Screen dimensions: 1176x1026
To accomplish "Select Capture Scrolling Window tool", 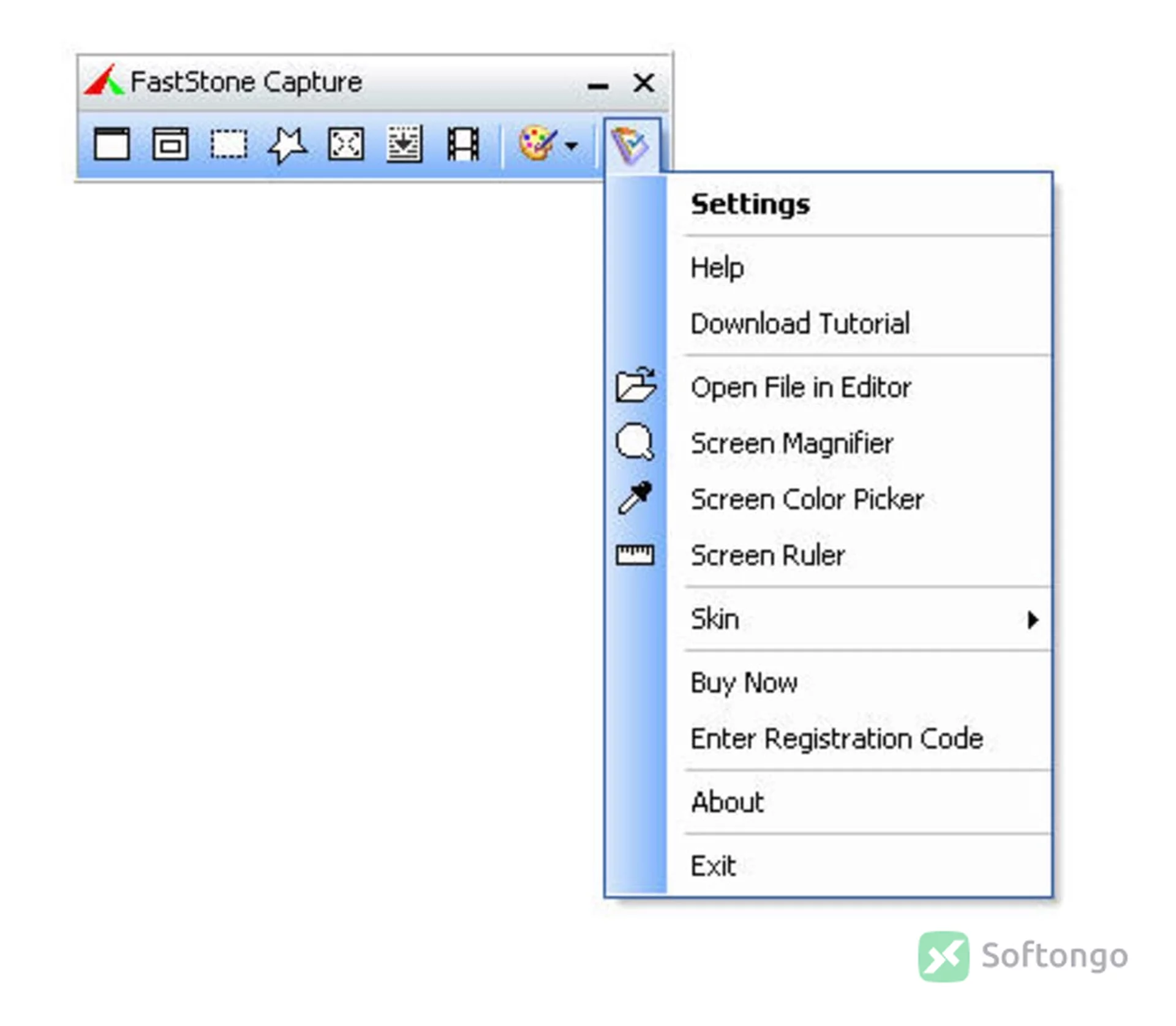I will tap(404, 144).
